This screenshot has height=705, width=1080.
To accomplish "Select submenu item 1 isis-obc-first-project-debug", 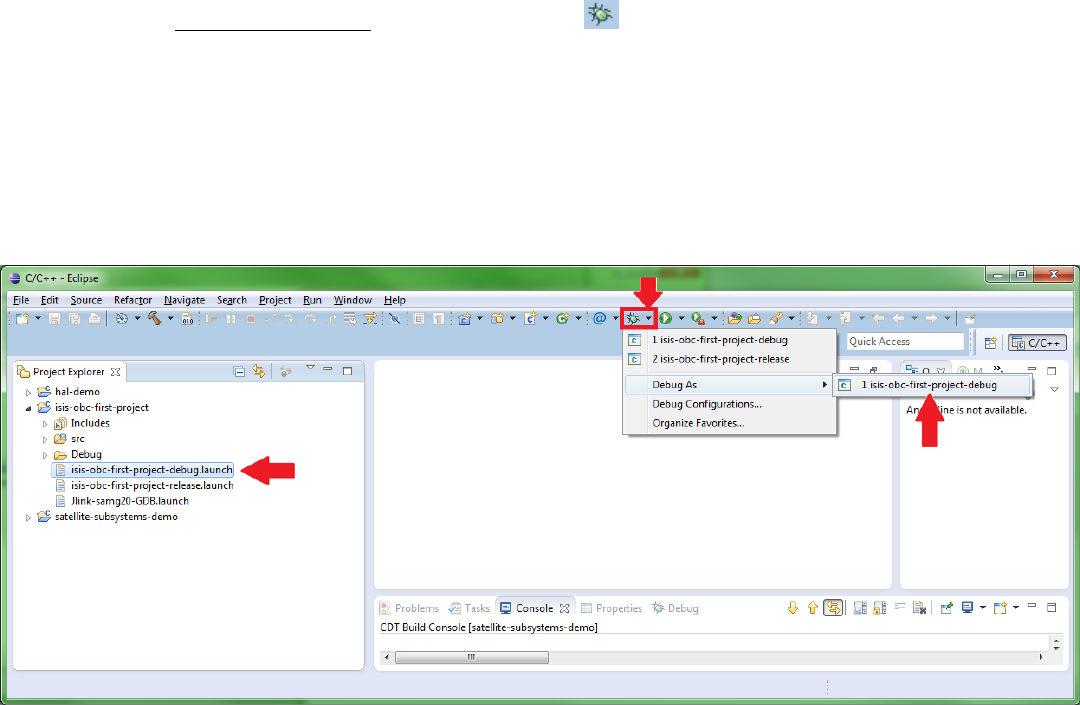I will click(x=933, y=385).
